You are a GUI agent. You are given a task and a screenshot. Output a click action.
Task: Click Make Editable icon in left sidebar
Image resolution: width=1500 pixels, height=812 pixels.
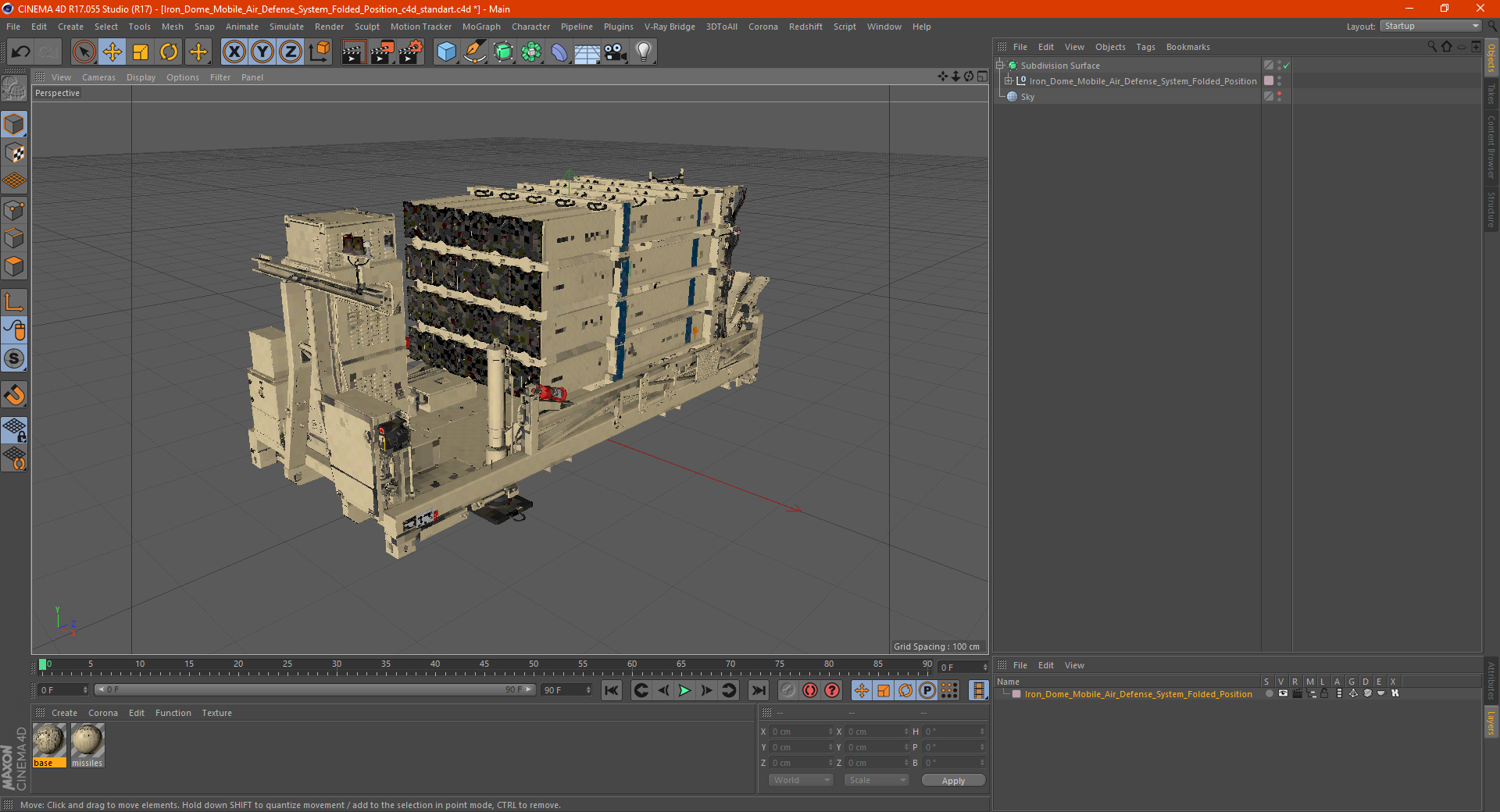14,88
